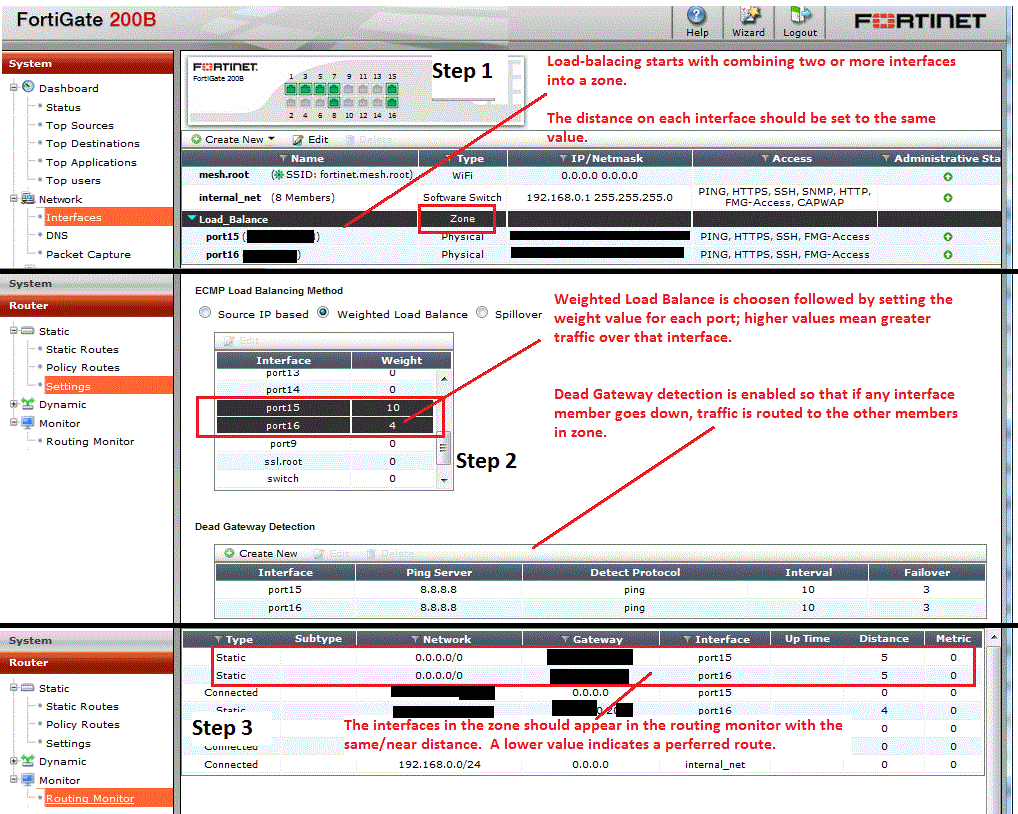This screenshot has width=1018, height=814.
Task: Collapse the Network tree node
Action: click(14, 199)
